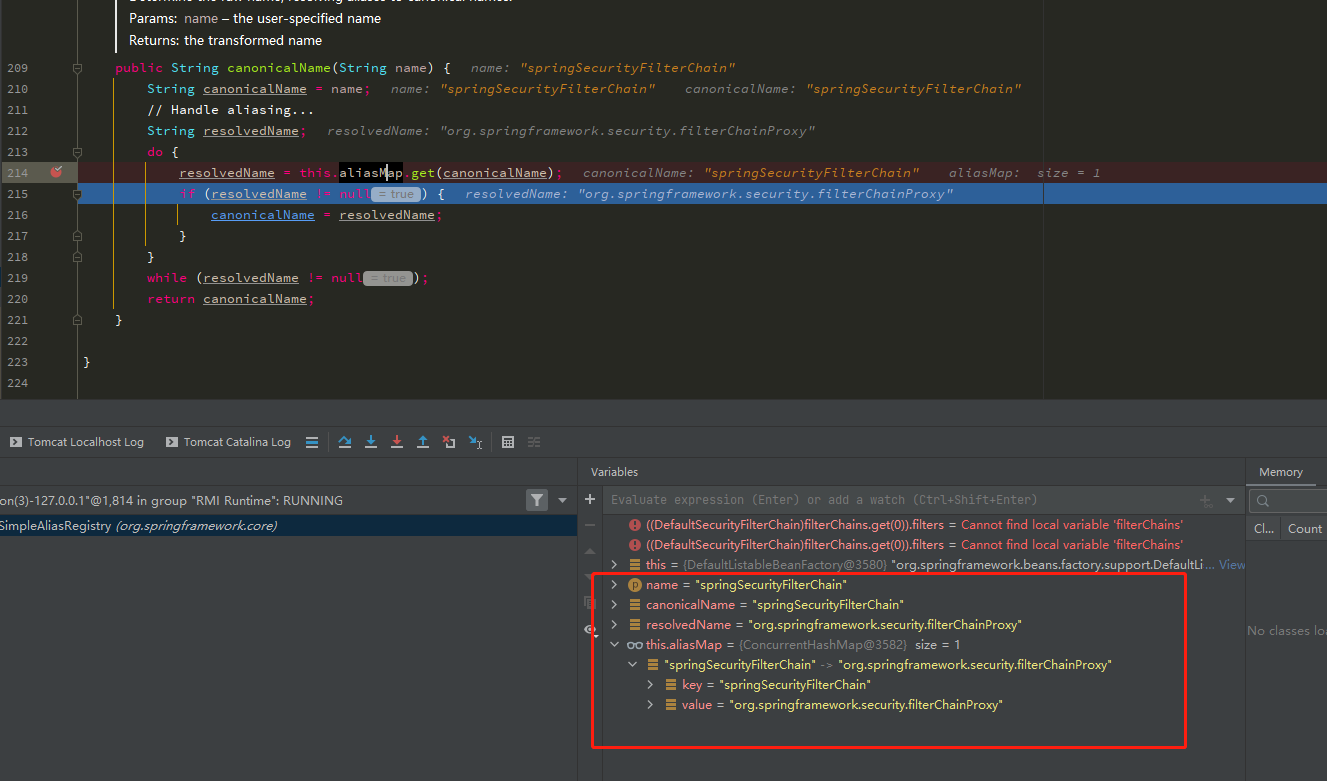
Task: Toggle the fold marker at line 217
Action: coord(77,236)
